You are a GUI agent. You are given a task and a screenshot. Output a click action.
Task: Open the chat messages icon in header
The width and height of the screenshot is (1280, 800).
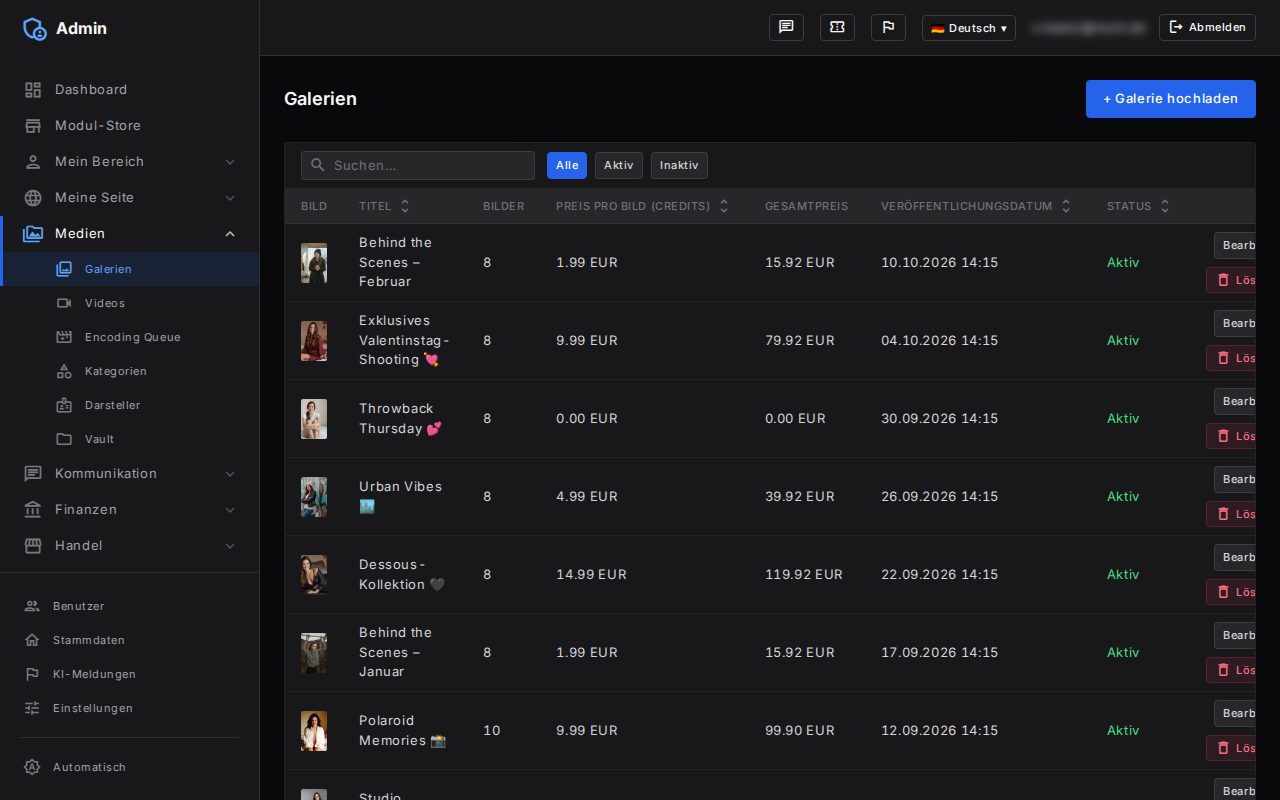coord(786,28)
